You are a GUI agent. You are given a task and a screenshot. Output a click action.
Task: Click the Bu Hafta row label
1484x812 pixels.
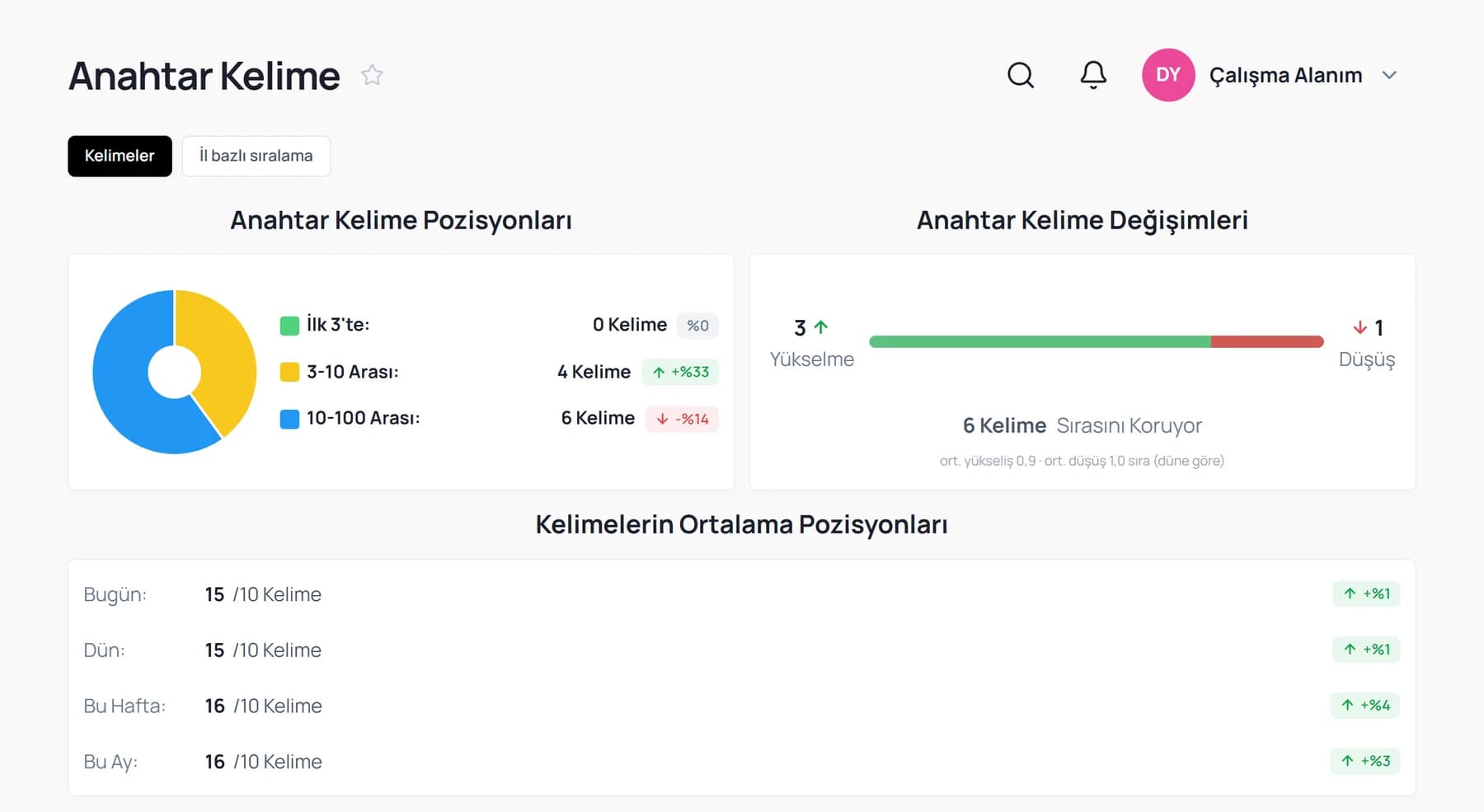pos(124,706)
